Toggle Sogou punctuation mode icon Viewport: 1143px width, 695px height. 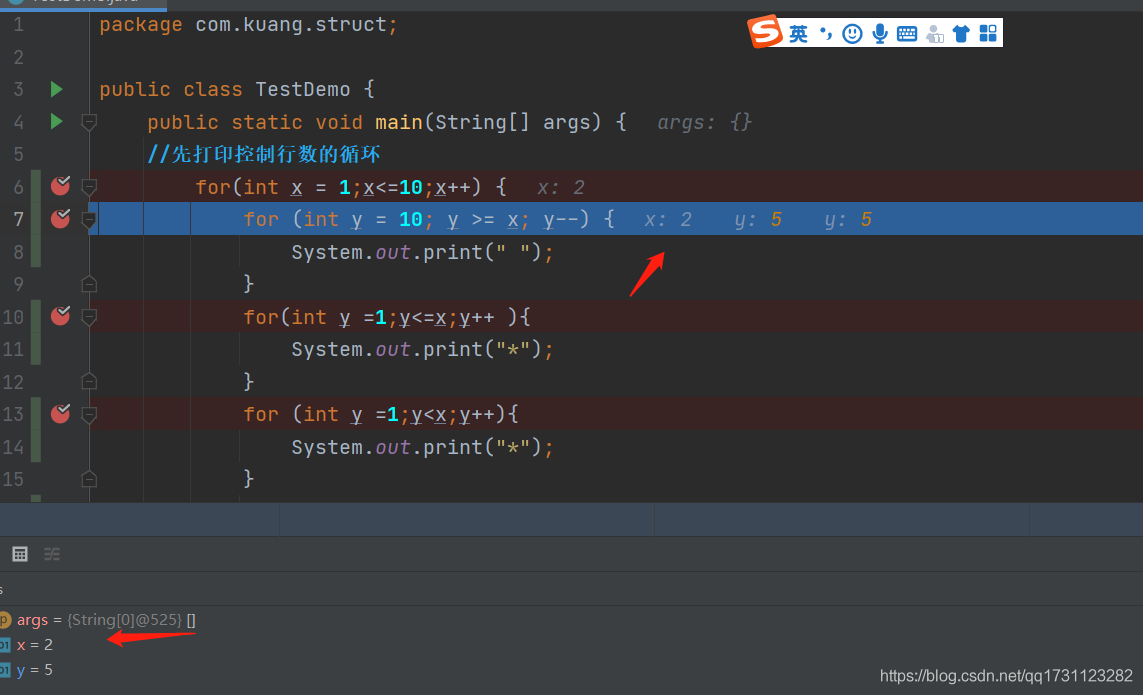tap(826, 34)
